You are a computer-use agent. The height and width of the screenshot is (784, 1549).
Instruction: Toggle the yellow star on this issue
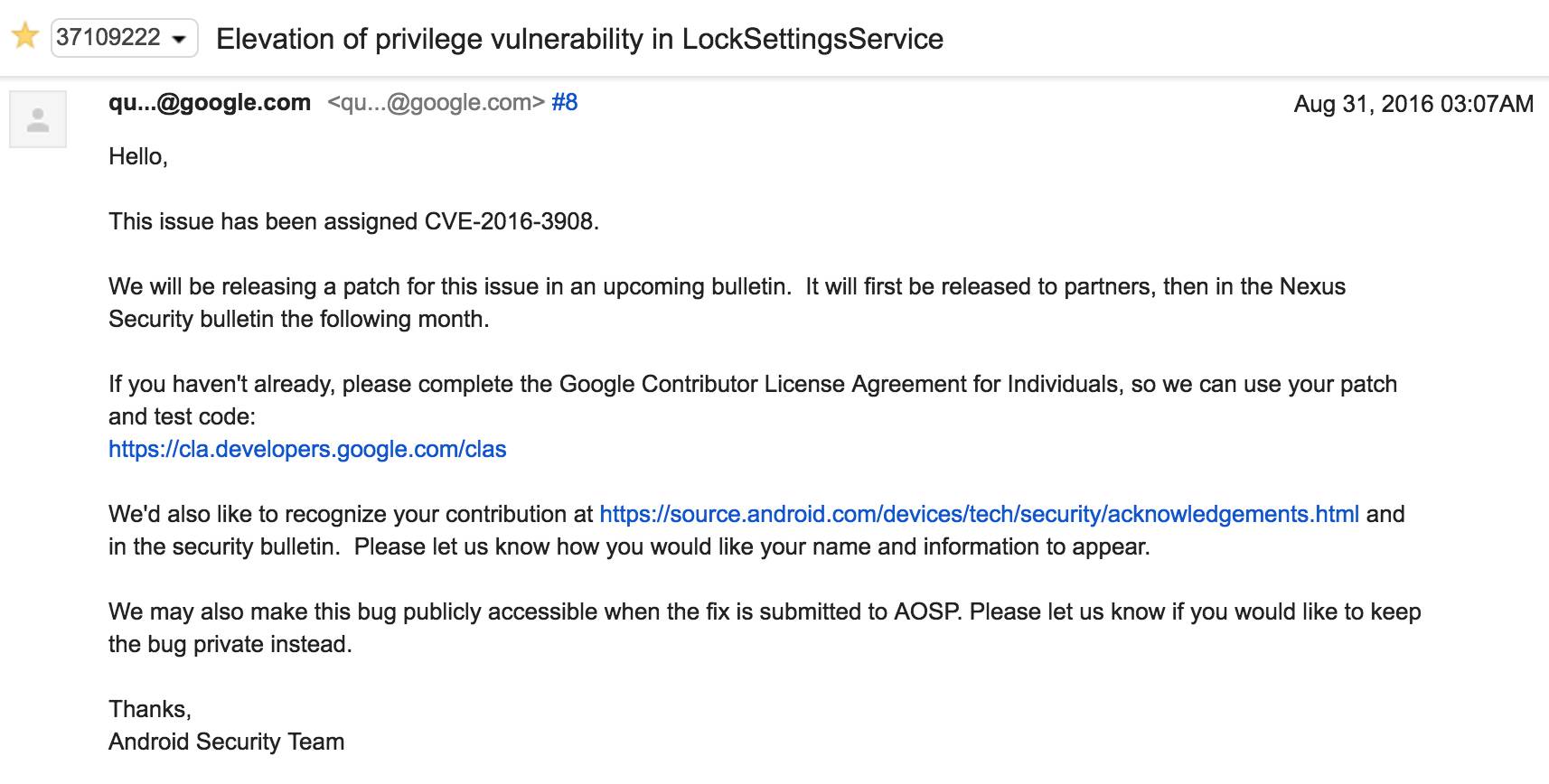pyautogui.click(x=24, y=37)
